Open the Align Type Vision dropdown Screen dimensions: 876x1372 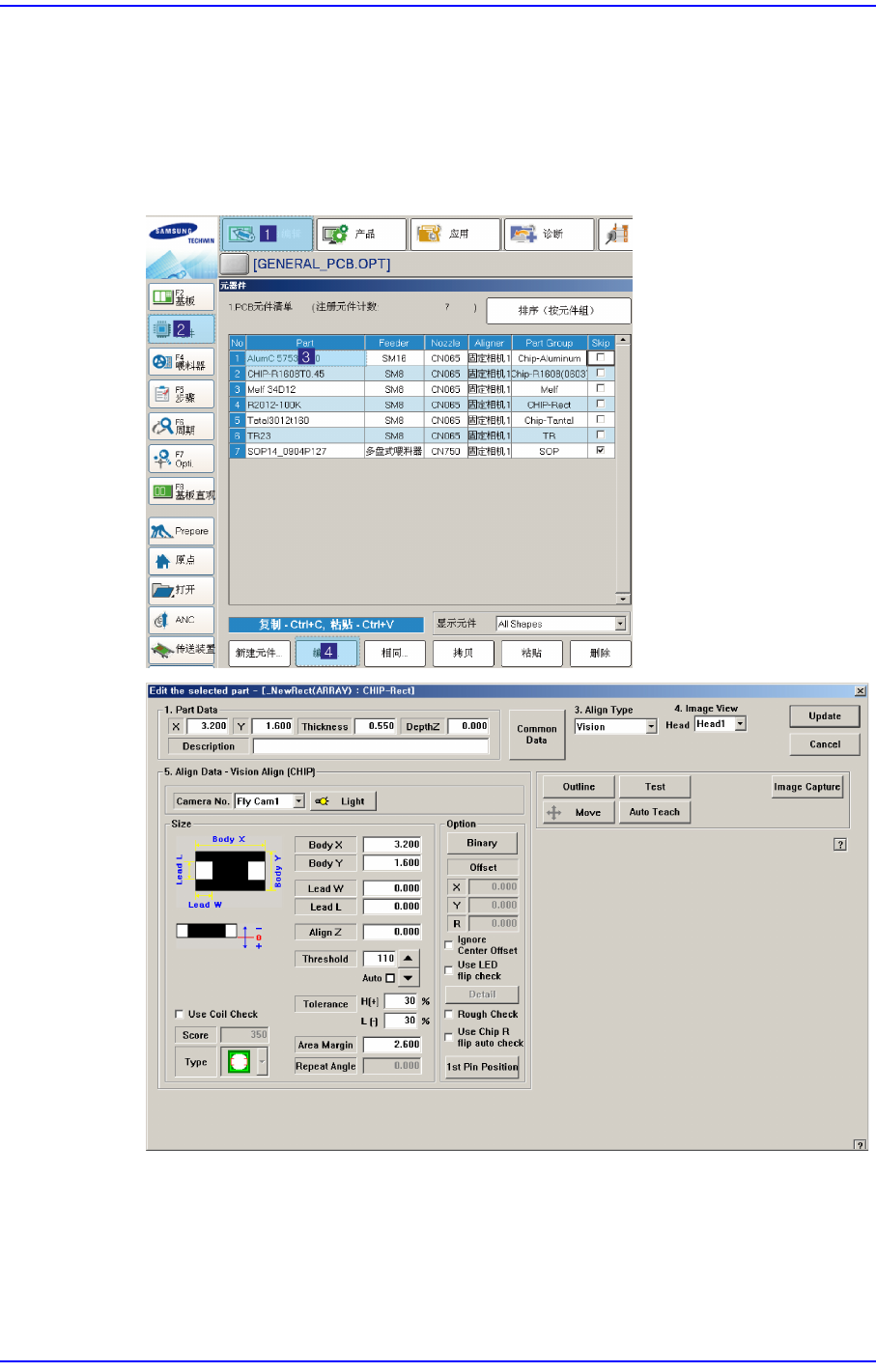(651, 727)
